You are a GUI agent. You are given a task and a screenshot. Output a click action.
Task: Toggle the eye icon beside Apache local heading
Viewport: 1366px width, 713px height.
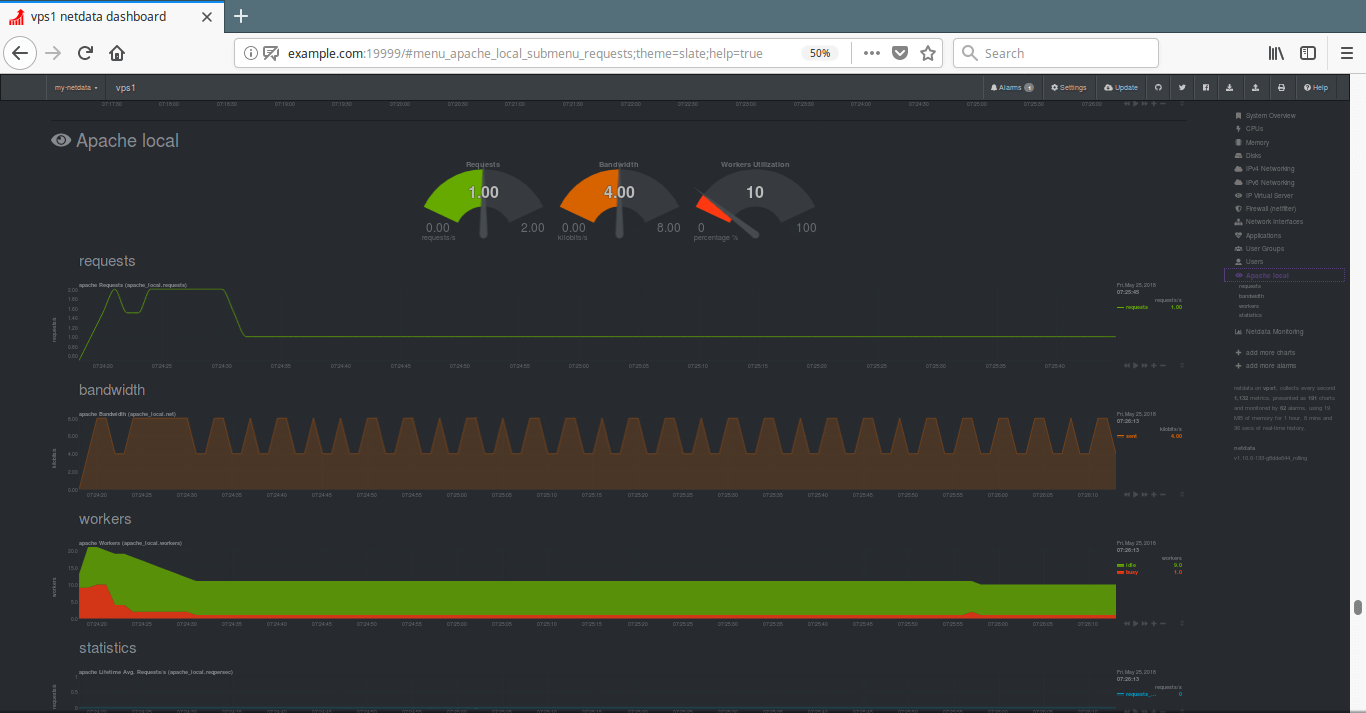coord(61,141)
